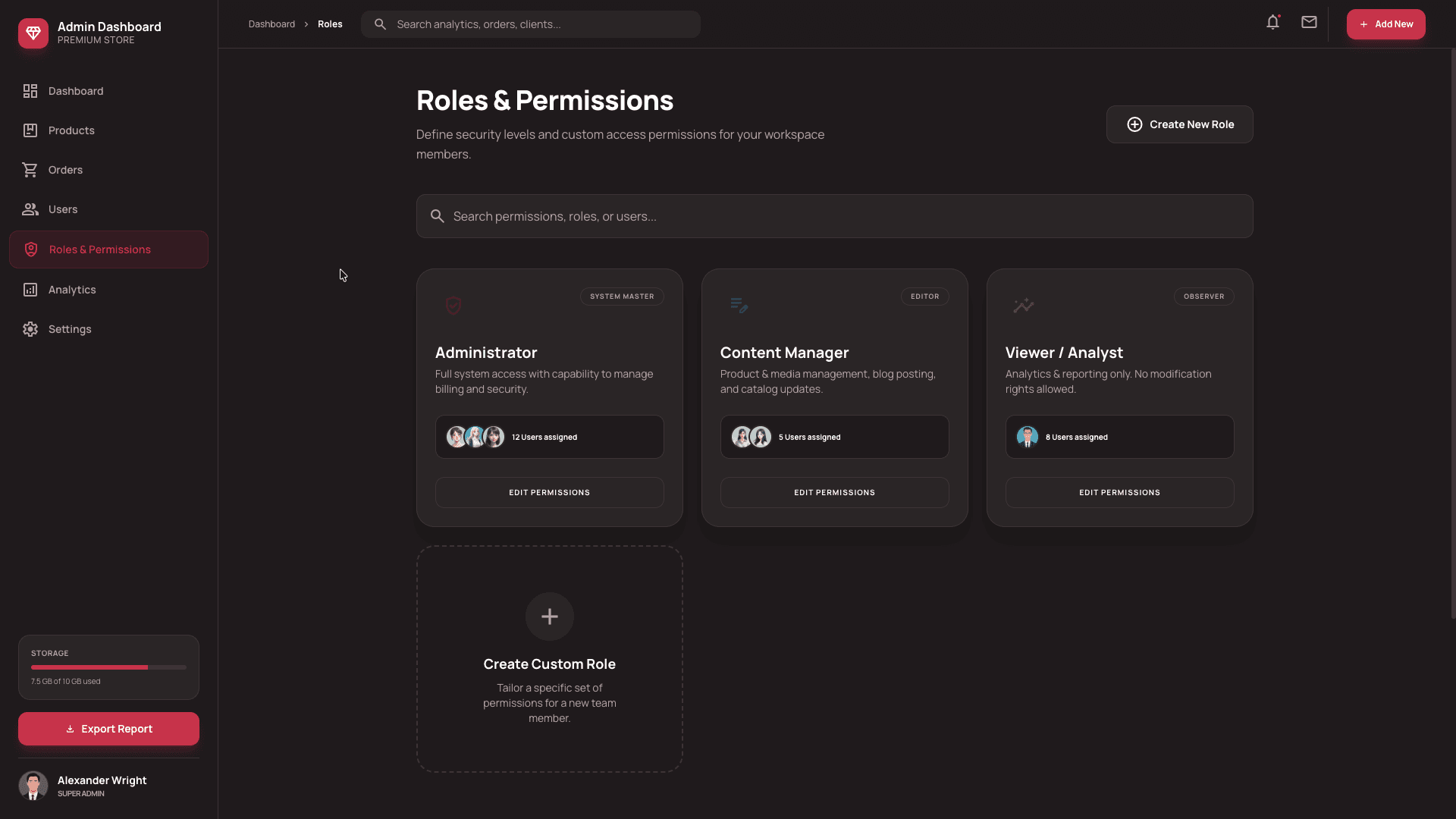Click the search permissions input field
Viewport: 1456px width, 819px height.
(834, 215)
